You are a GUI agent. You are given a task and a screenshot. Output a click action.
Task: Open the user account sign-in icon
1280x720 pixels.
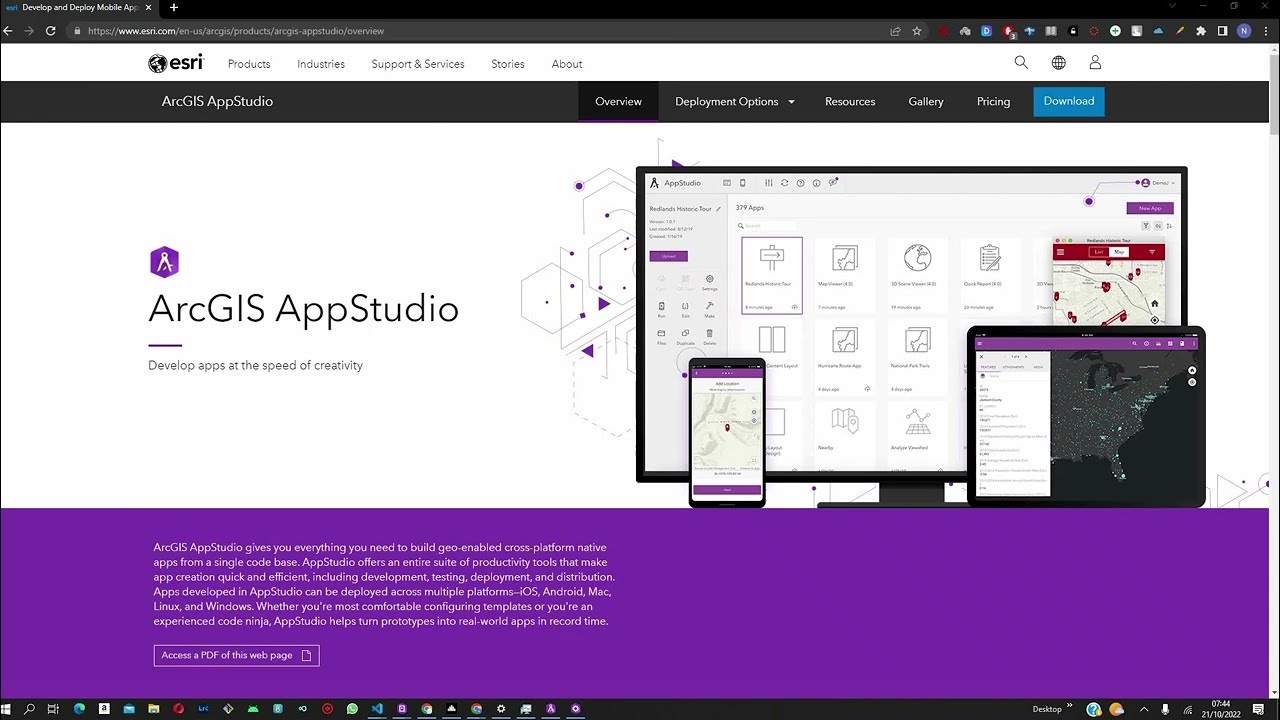tap(1095, 63)
